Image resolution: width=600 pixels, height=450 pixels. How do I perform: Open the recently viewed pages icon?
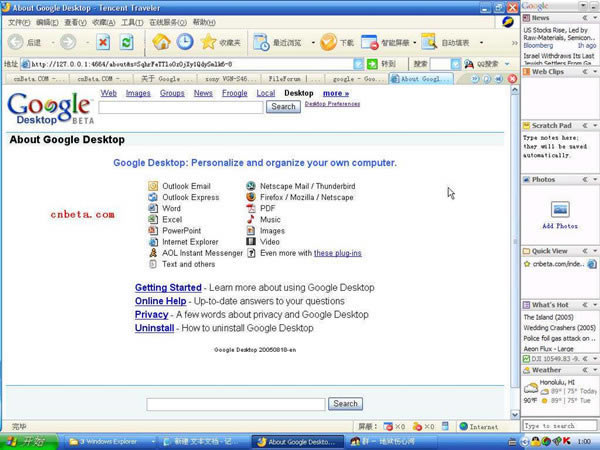pos(261,42)
